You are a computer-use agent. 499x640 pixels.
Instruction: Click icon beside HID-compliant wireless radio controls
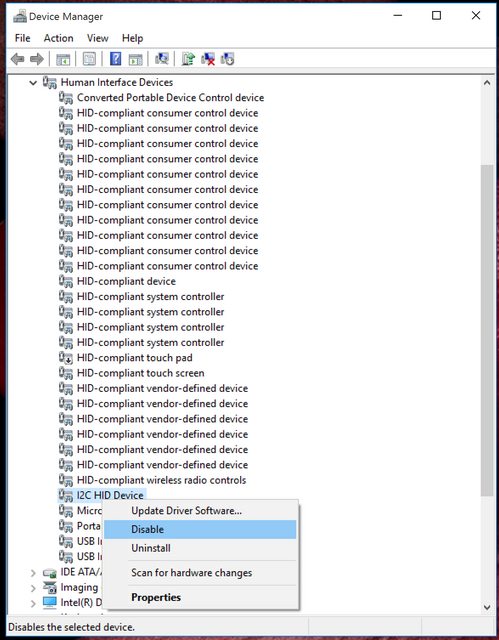[x=66, y=480]
